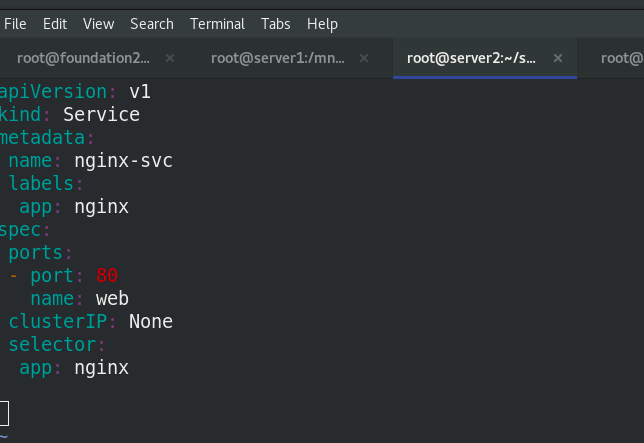Close the root@server1 tab

364,58
